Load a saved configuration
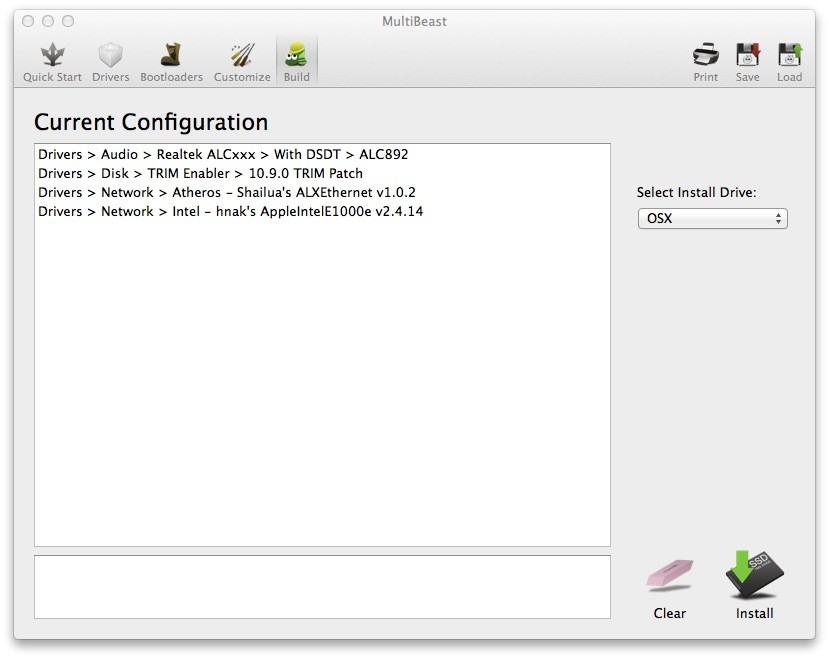The width and height of the screenshot is (829, 659). point(789,62)
